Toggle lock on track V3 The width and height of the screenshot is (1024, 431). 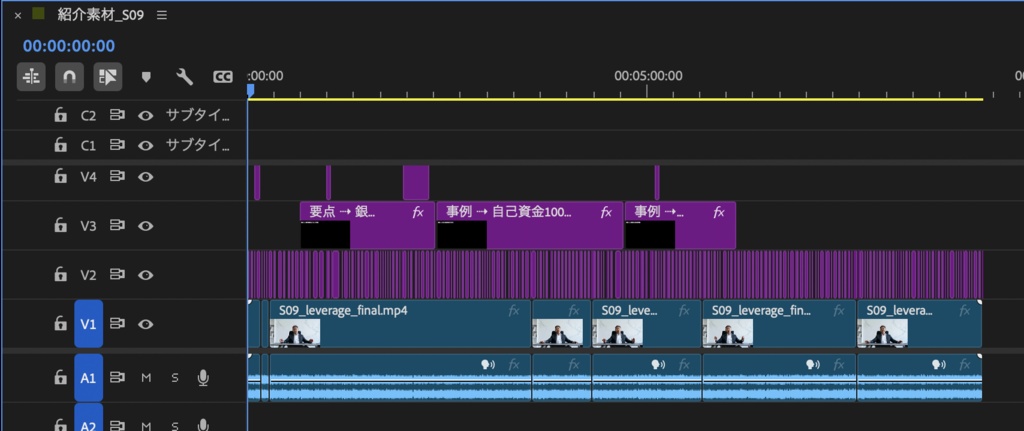60,225
